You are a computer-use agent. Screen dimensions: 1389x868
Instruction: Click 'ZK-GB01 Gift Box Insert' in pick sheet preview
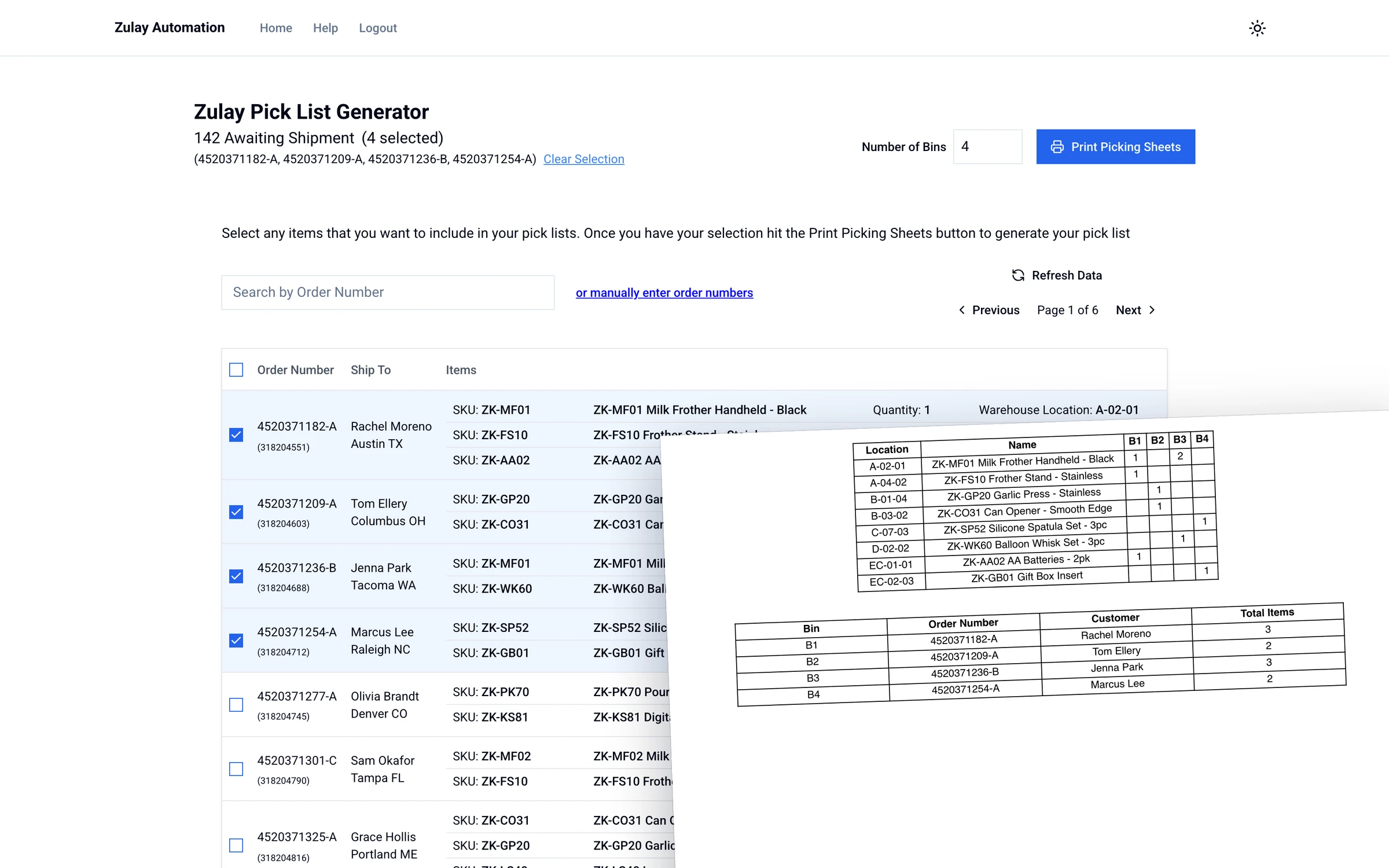[1027, 577]
